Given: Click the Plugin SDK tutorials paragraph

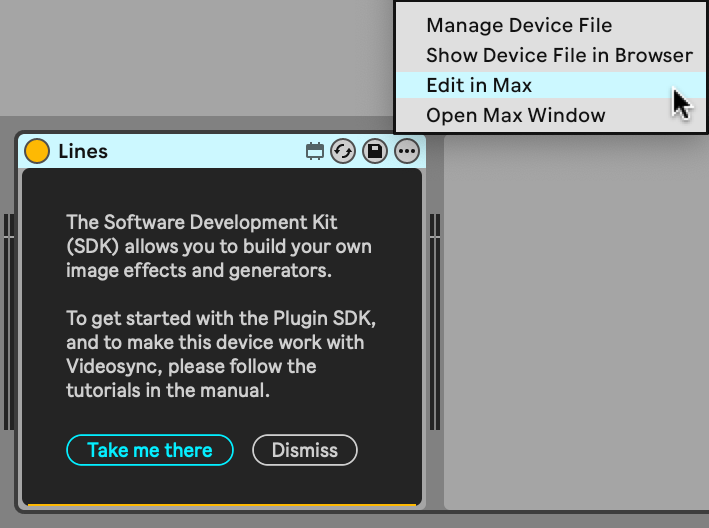Looking at the screenshot, I should pos(220,354).
